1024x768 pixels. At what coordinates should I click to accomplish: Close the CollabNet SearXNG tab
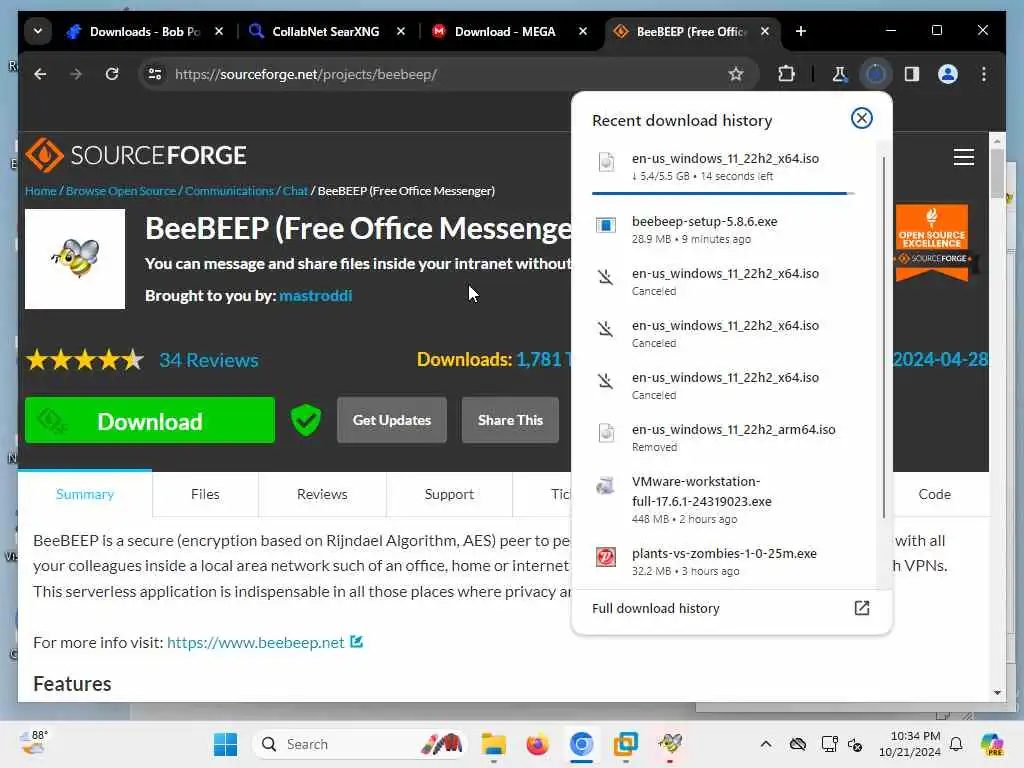[401, 31]
